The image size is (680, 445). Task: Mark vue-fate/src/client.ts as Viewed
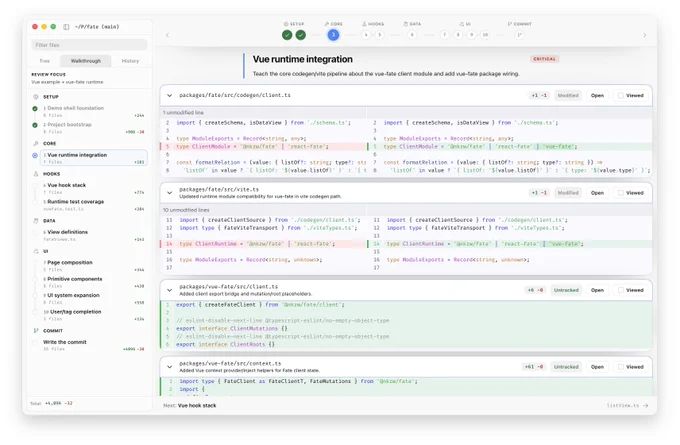(x=631, y=290)
